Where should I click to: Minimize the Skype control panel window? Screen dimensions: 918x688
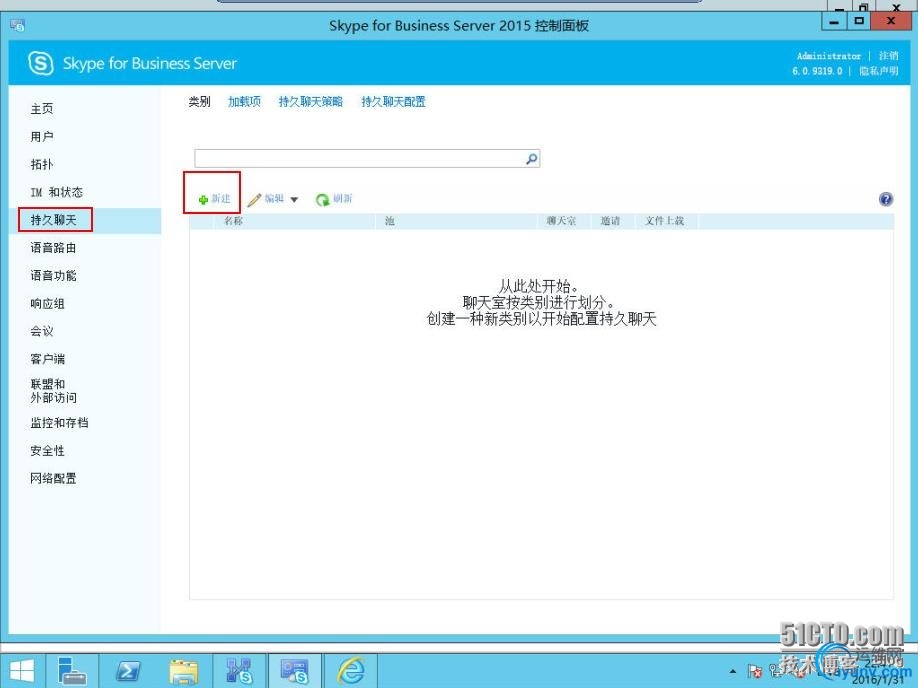click(834, 22)
